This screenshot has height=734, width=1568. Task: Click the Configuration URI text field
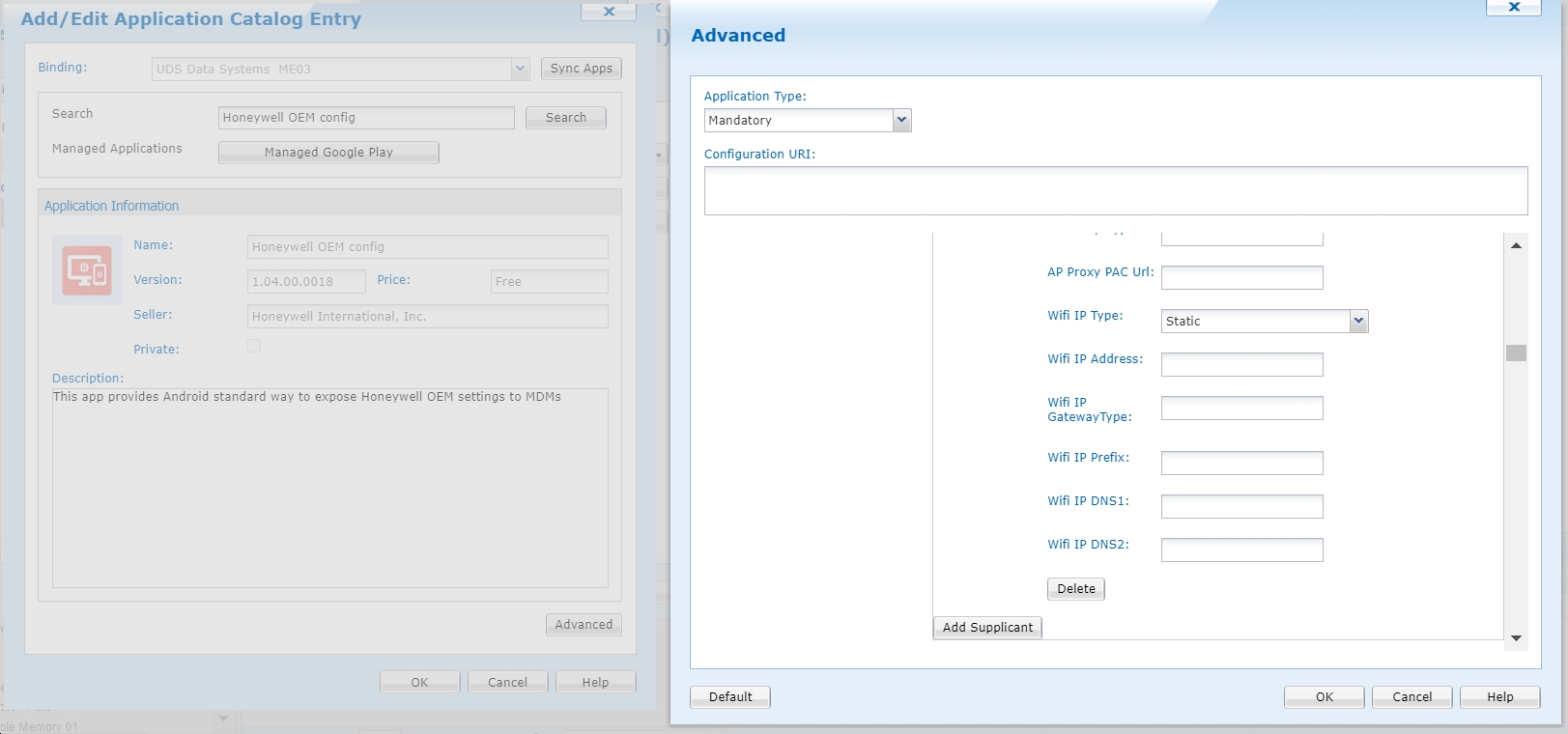click(x=1115, y=190)
